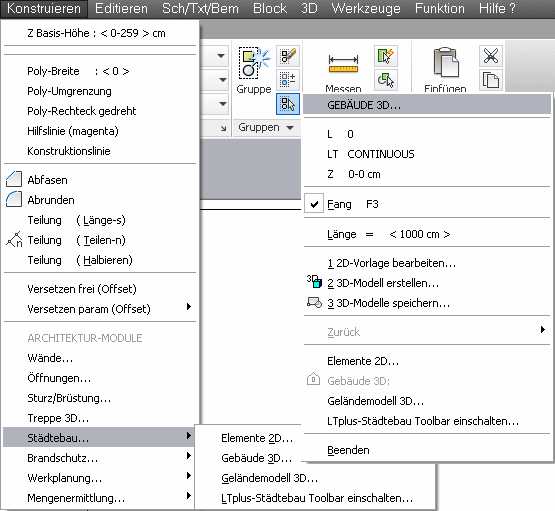Select Geländemodell 3D in Städtebau submenu

[269, 478]
